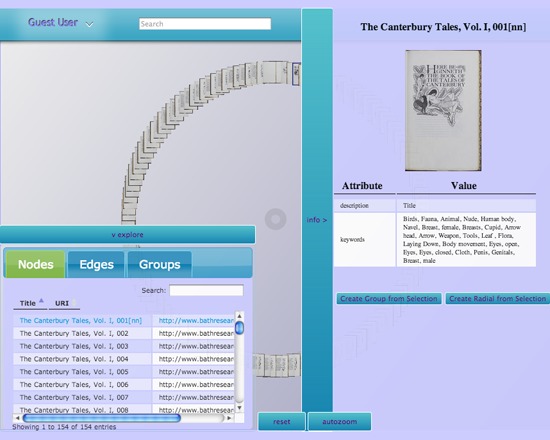Screen dimensions: 550x440
Task: Sort table by Title column
Action: (30, 303)
